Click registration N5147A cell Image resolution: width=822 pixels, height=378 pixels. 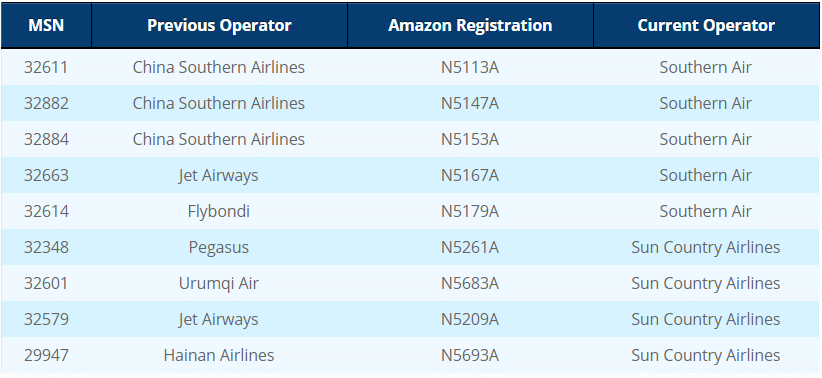(470, 103)
